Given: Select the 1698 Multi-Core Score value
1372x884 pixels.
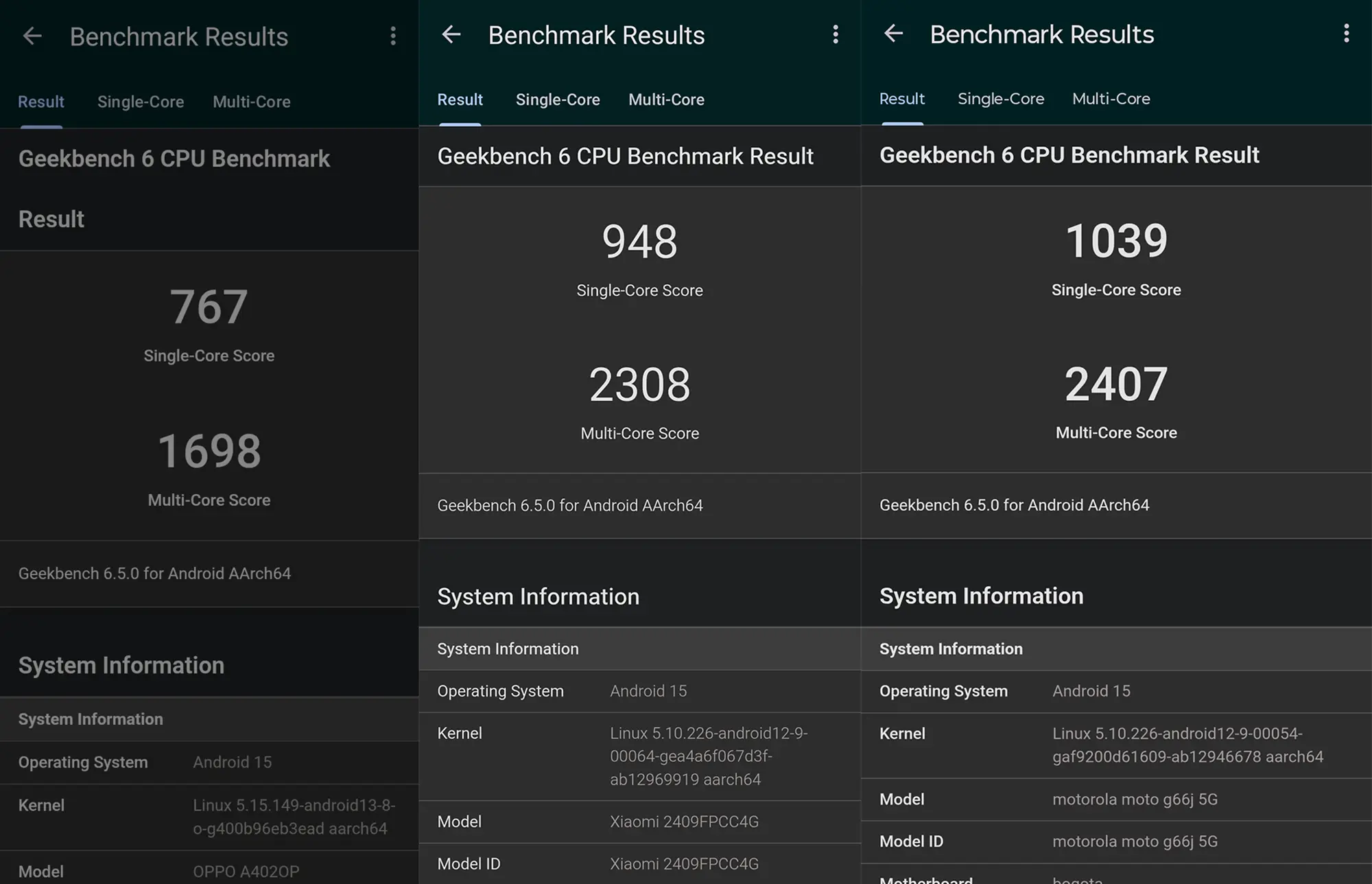Looking at the screenshot, I should [209, 450].
